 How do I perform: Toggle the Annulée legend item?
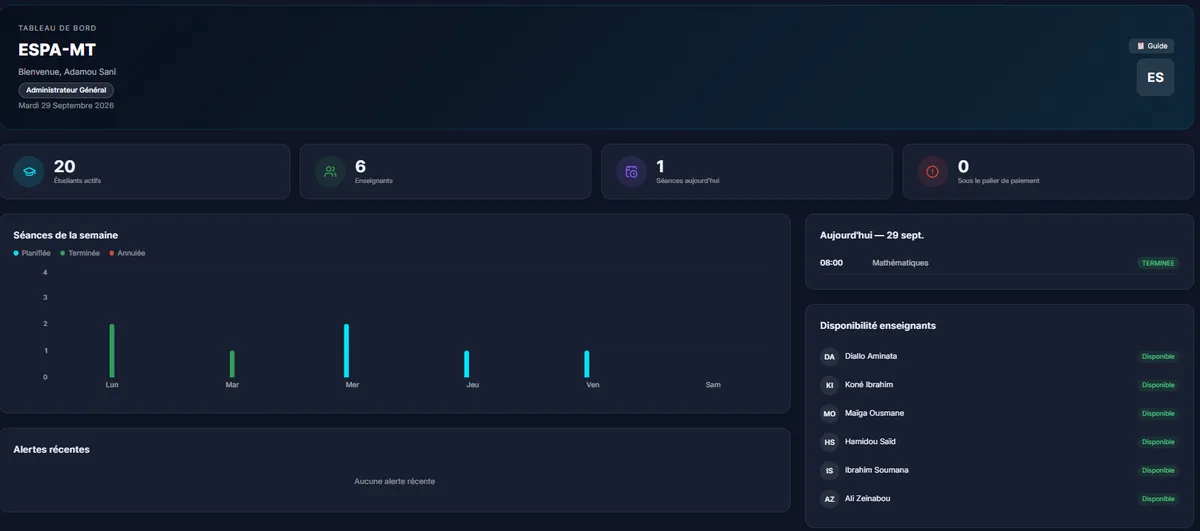127,253
